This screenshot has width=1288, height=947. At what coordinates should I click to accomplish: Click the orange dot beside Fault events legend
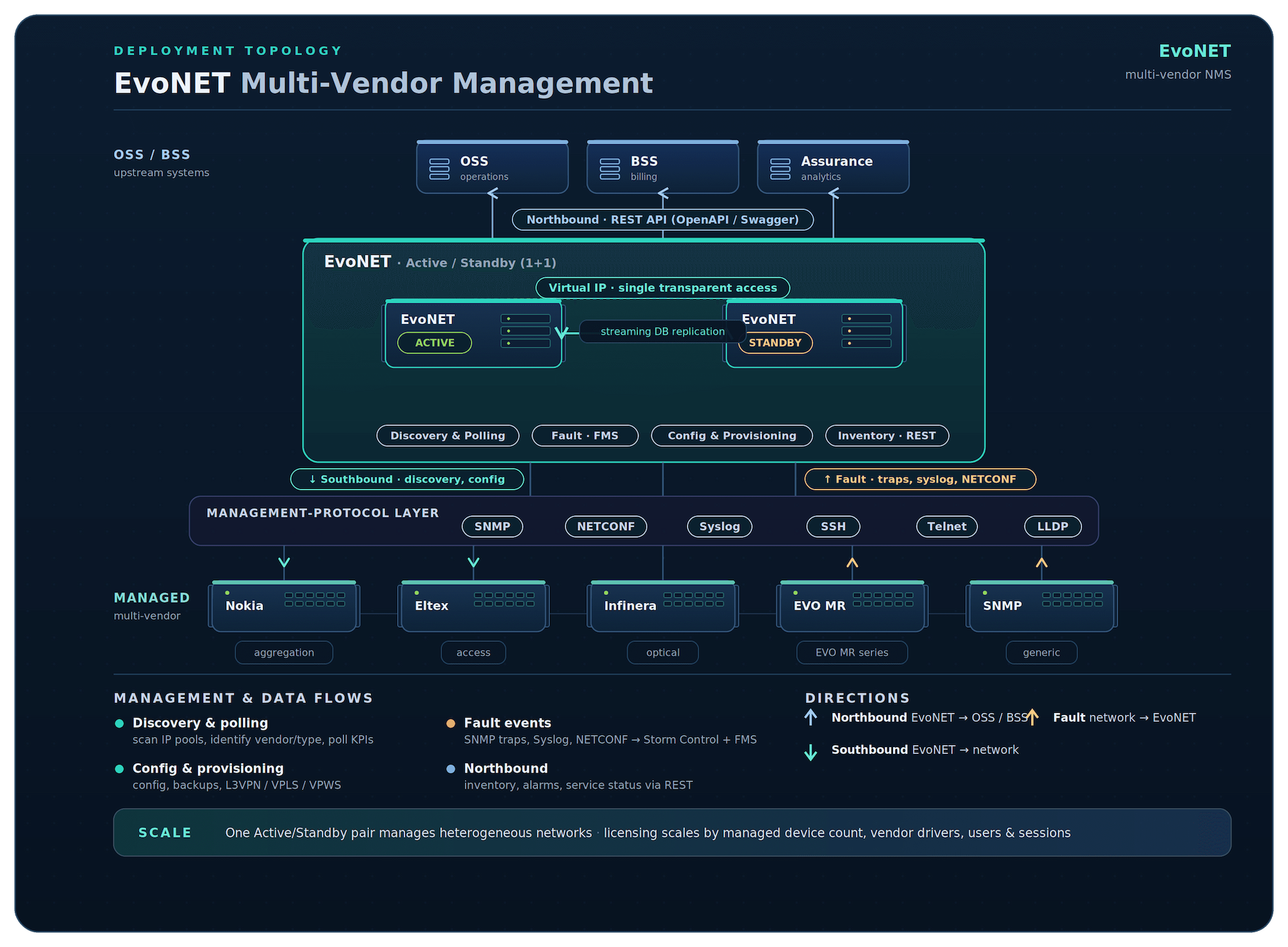(451, 723)
